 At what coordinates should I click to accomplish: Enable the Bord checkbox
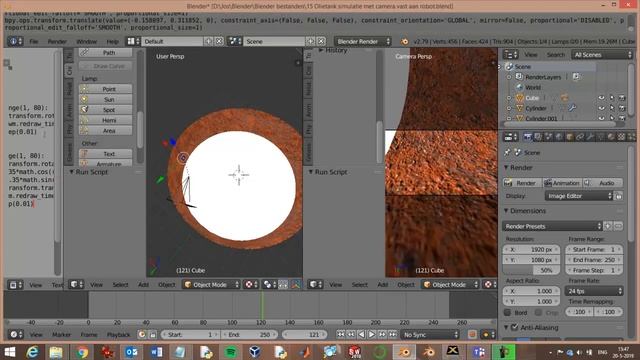507,312
